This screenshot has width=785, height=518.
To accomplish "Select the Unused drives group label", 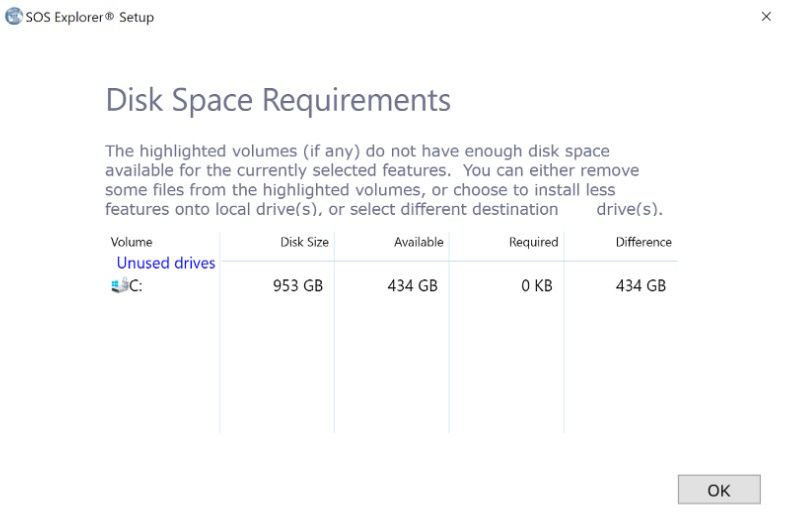I will coord(166,263).
